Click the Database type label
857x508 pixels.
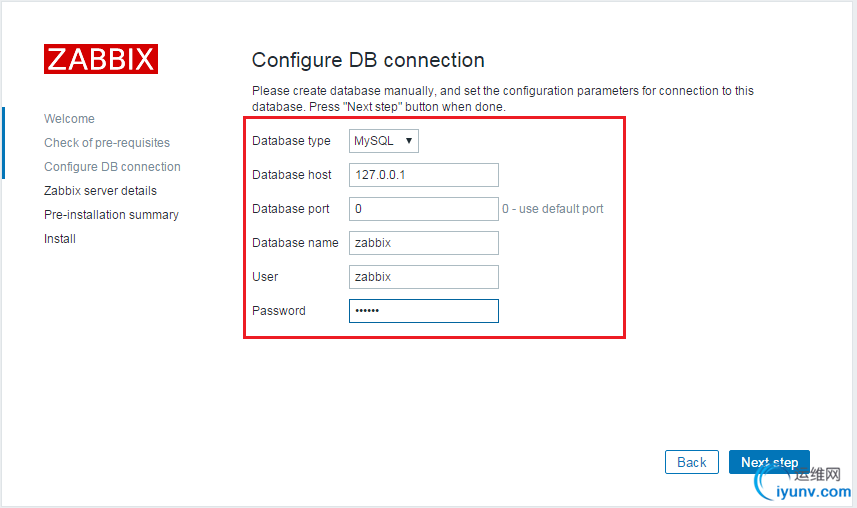(x=291, y=141)
